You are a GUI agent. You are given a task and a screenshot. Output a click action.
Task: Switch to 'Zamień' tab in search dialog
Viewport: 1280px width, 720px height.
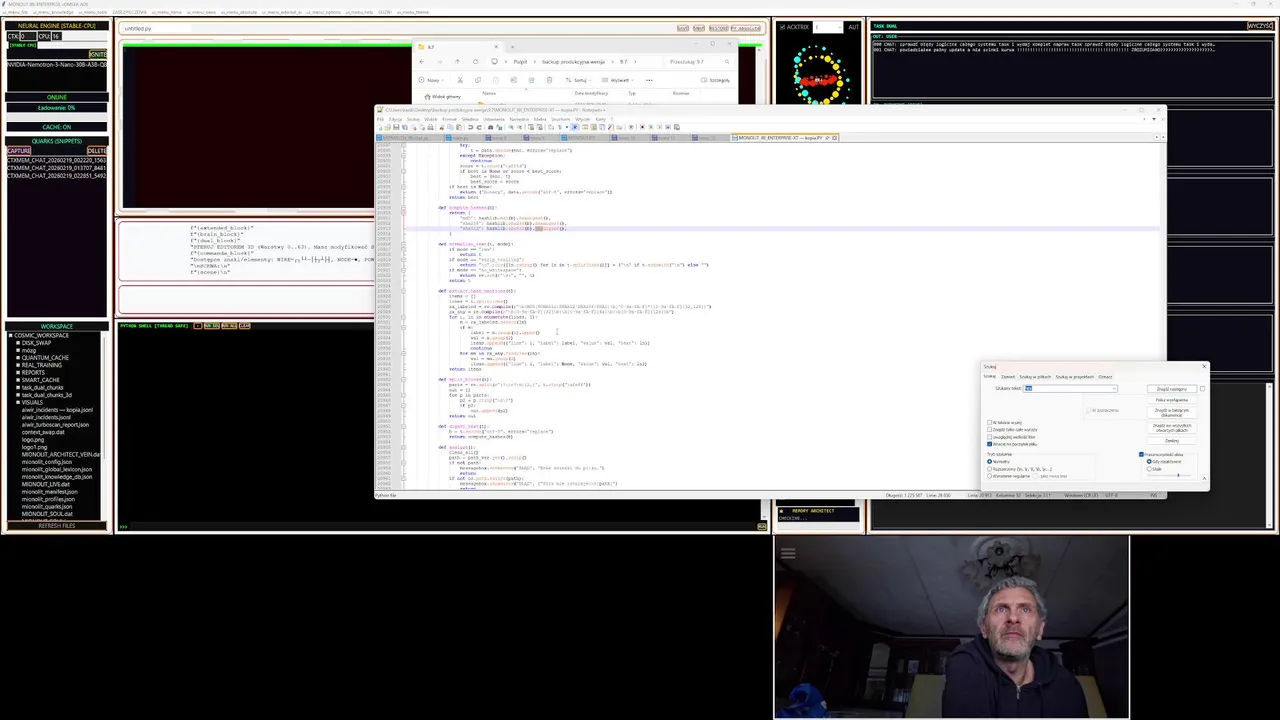coord(1008,377)
